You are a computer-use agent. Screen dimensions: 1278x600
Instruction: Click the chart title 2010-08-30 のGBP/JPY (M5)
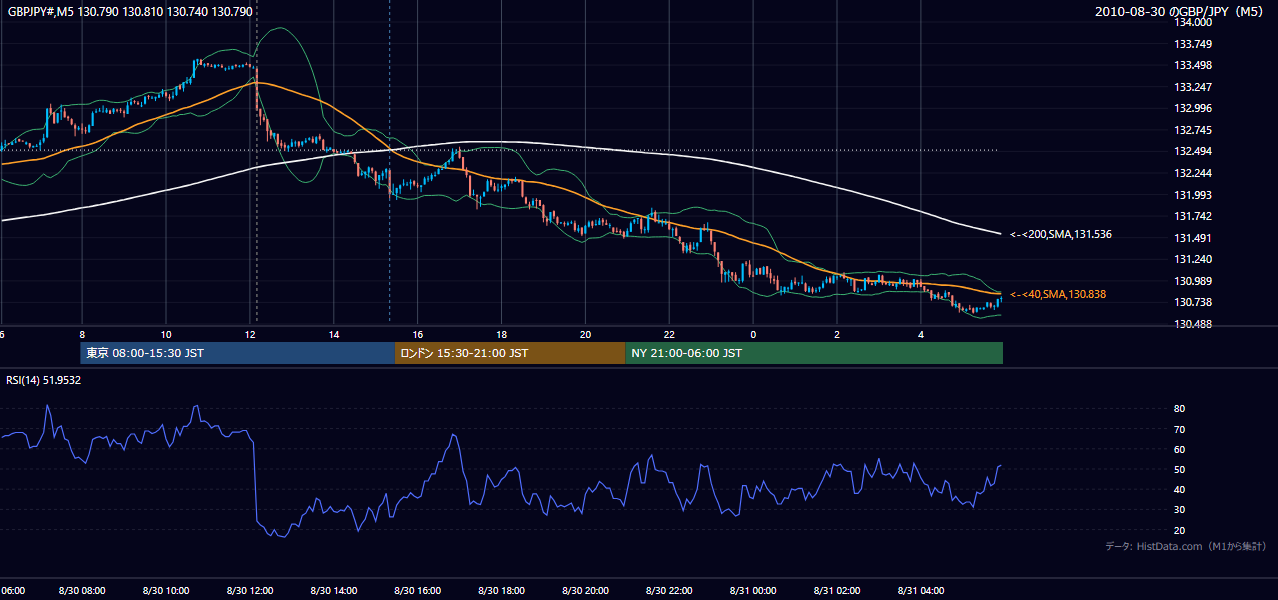coord(1180,11)
